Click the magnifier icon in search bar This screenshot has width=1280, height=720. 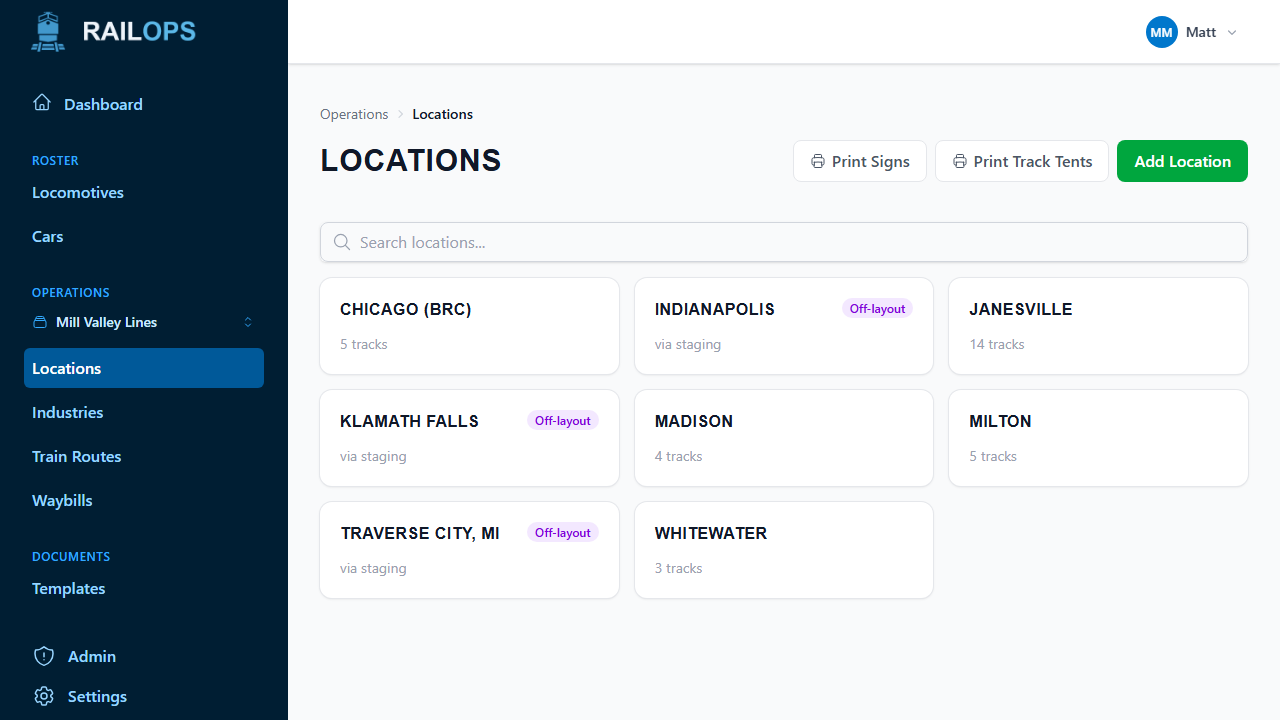[342, 242]
